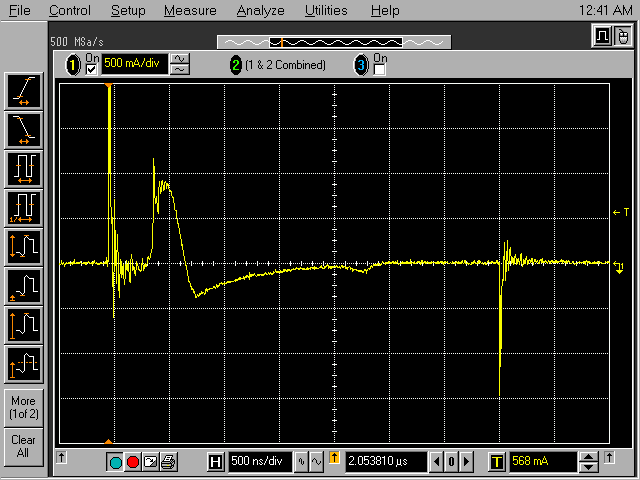This screenshot has width=640, height=480.
Task: Click the up arrow at bottom right corner
Action: (609, 457)
